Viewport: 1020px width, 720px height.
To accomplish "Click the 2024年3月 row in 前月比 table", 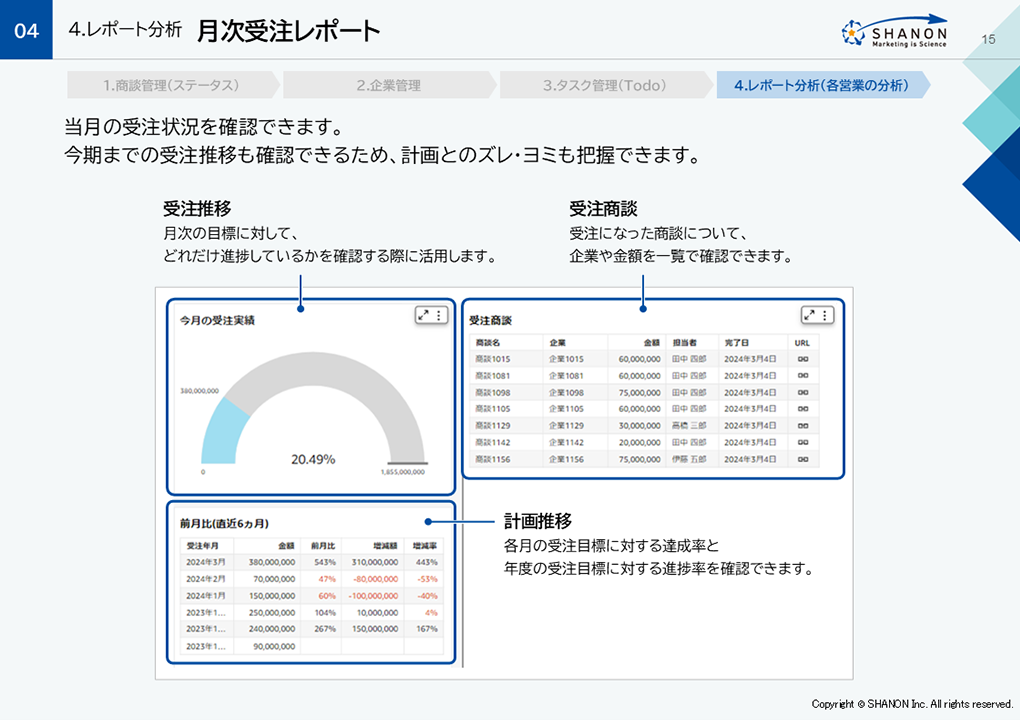I will click(x=312, y=562).
